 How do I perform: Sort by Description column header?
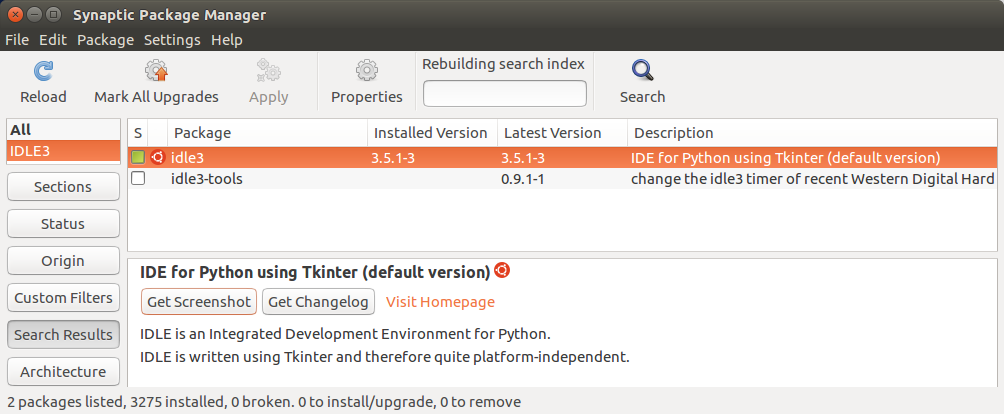pyautogui.click(x=813, y=133)
